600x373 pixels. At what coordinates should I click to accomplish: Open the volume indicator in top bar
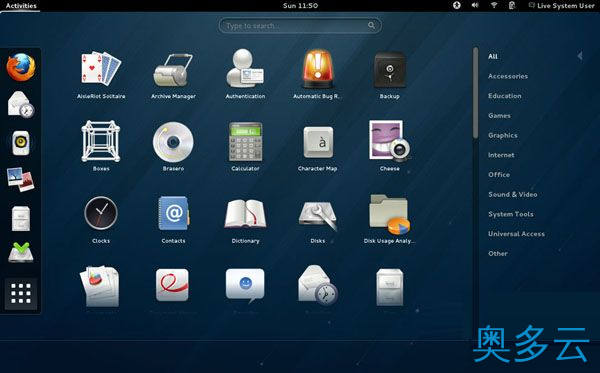click(475, 5)
